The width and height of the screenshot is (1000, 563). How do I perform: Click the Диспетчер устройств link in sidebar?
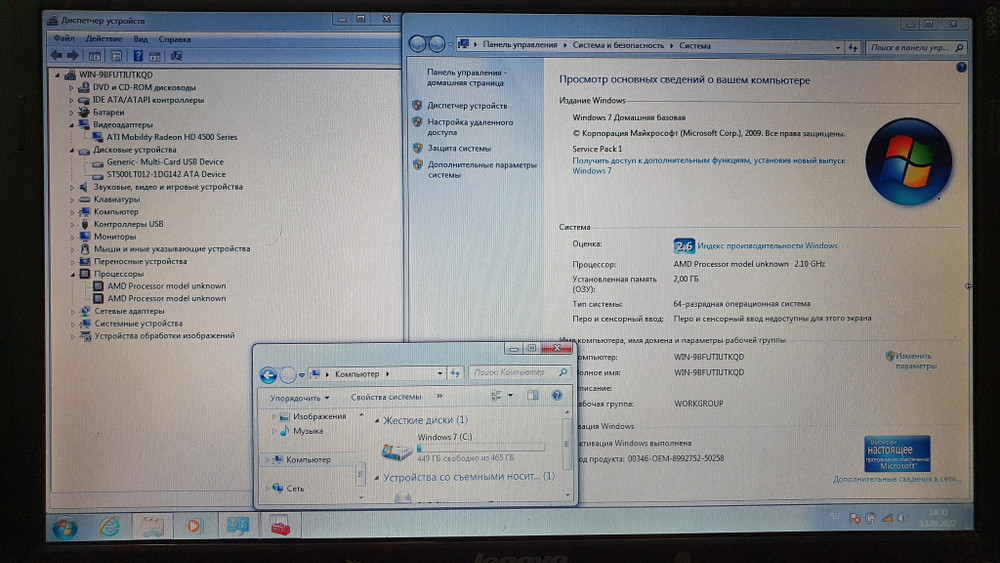[x=466, y=105]
